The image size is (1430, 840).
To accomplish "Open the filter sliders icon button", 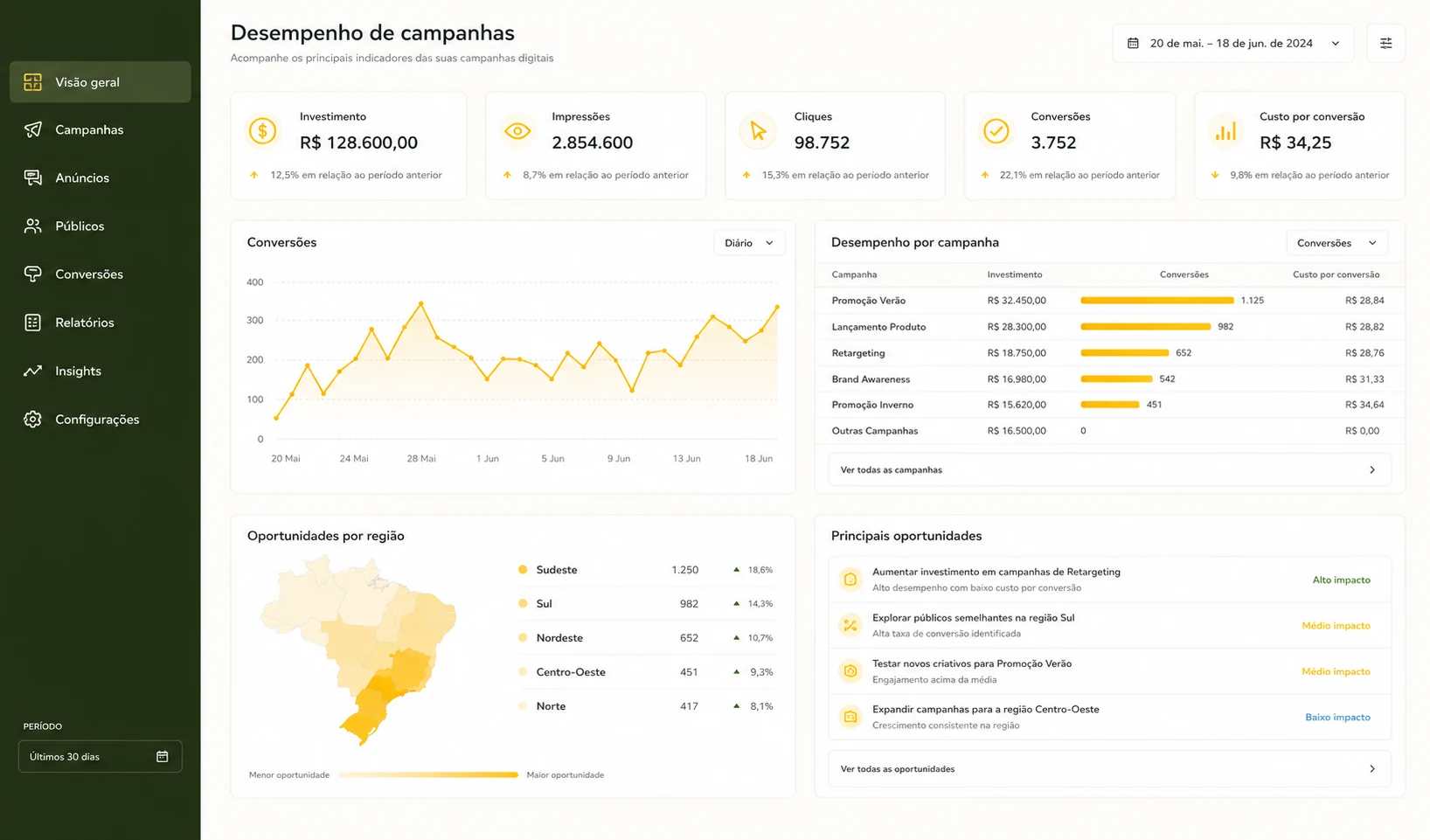I will 1385,43.
